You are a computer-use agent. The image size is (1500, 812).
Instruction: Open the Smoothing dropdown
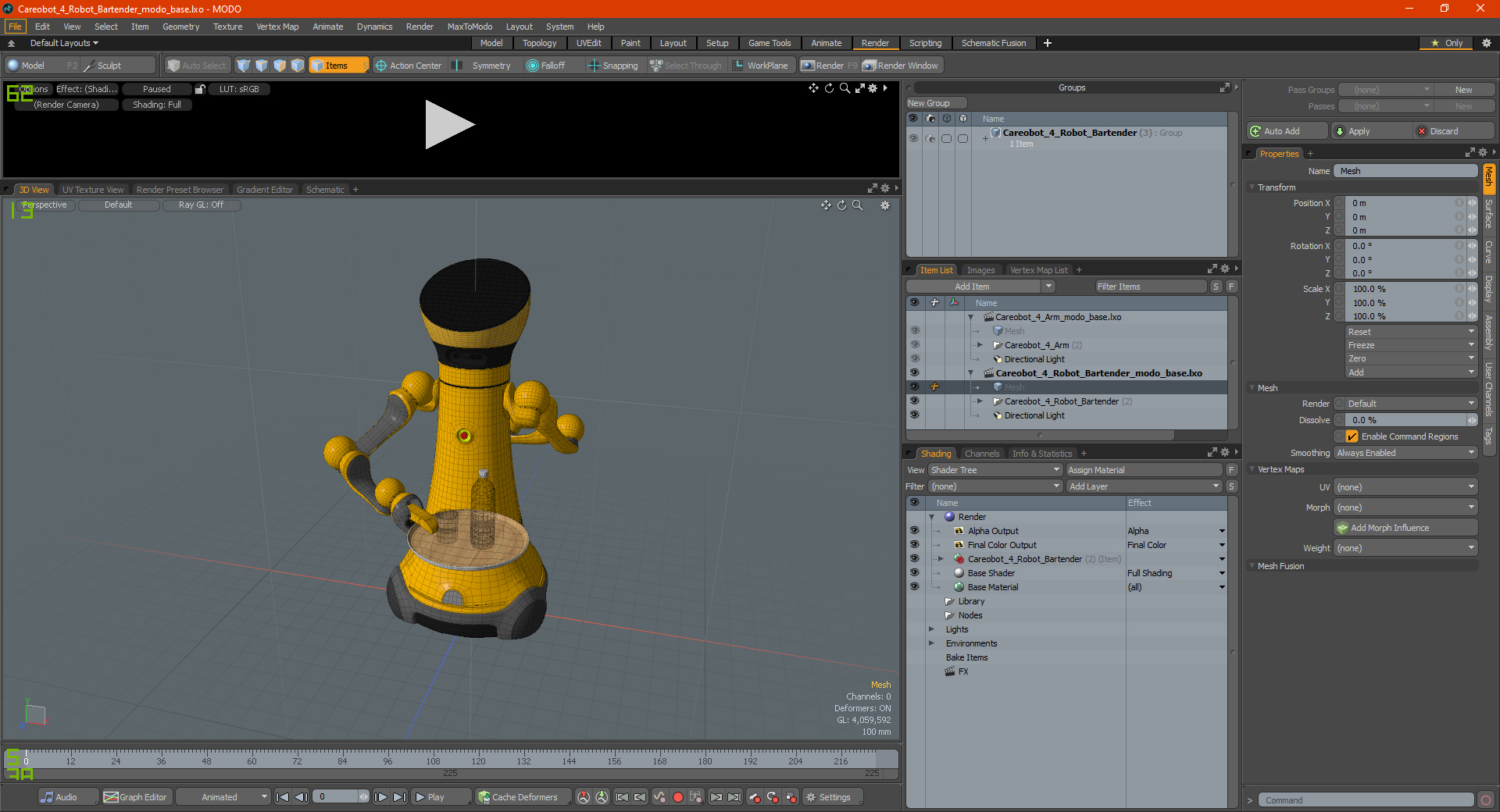point(1405,453)
